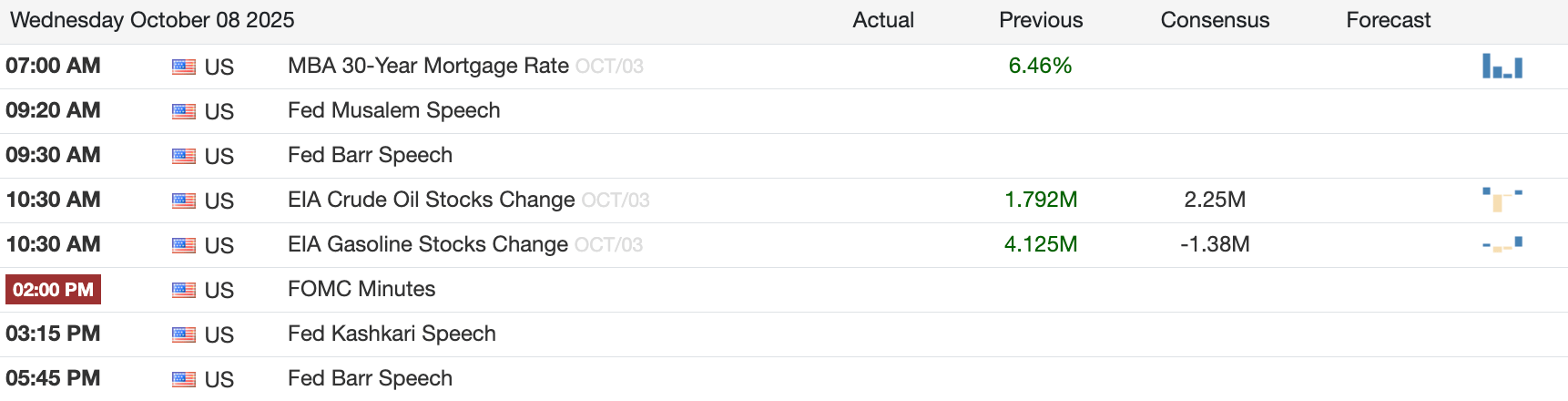Open the Fed Musalem Speech event

(x=394, y=110)
